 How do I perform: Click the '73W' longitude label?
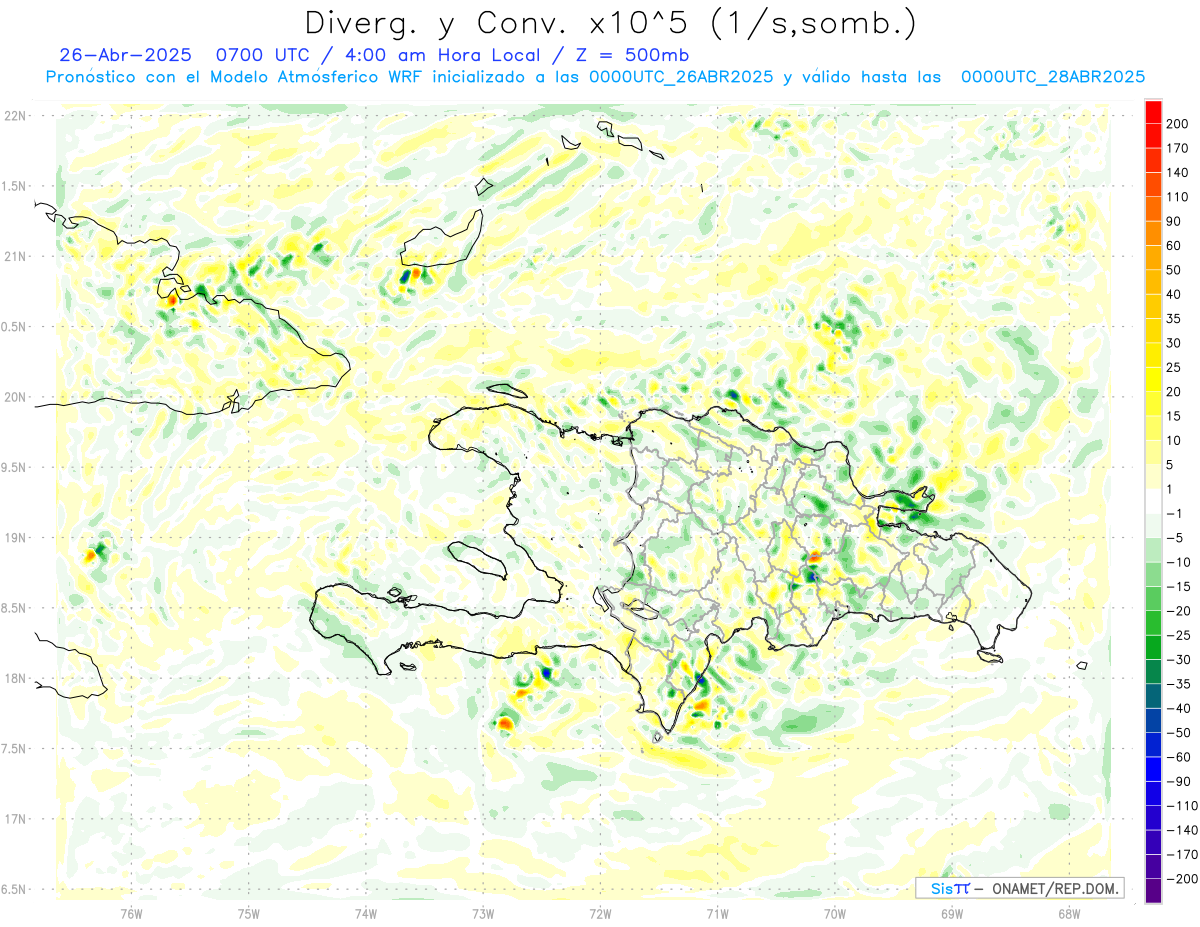pyautogui.click(x=483, y=914)
